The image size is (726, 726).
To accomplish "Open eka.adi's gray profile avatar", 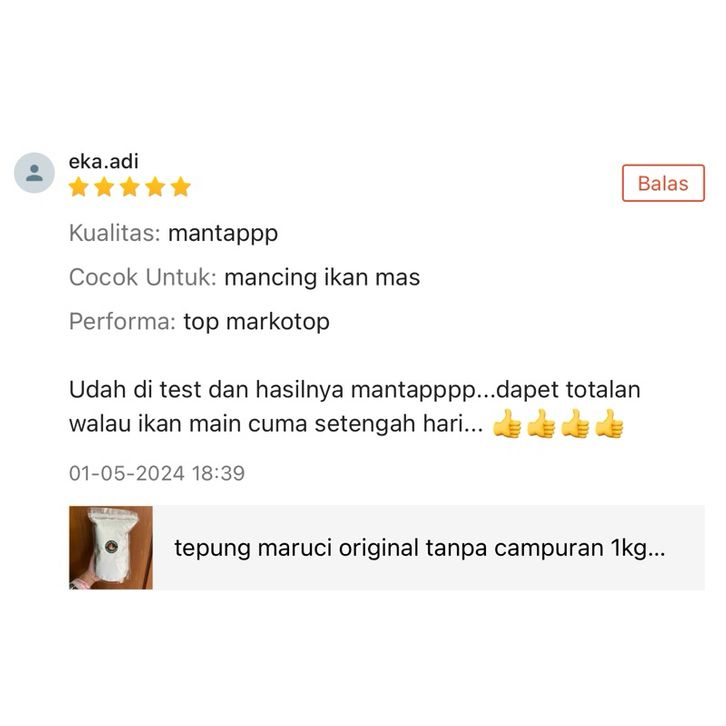I will pyautogui.click(x=34, y=173).
